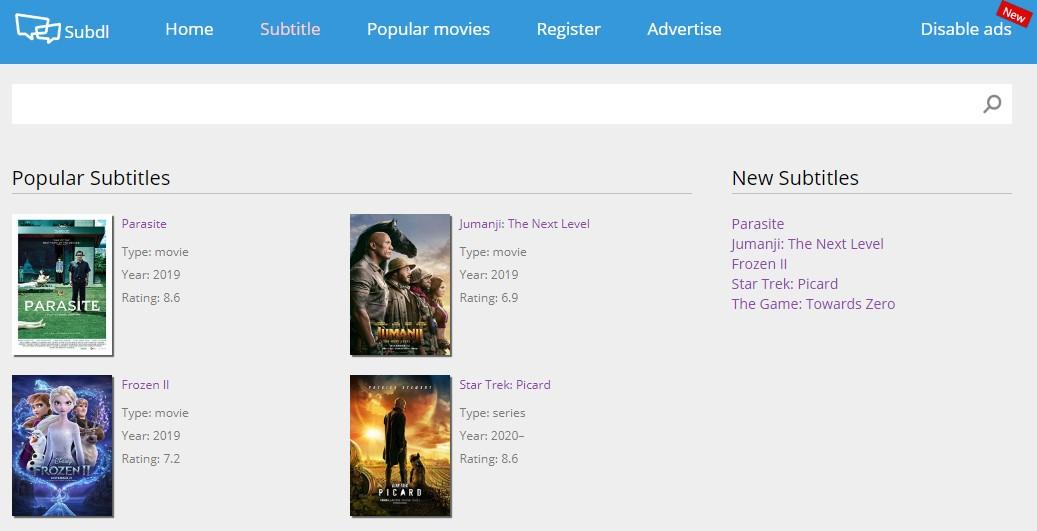Open the Register page

coord(569,30)
